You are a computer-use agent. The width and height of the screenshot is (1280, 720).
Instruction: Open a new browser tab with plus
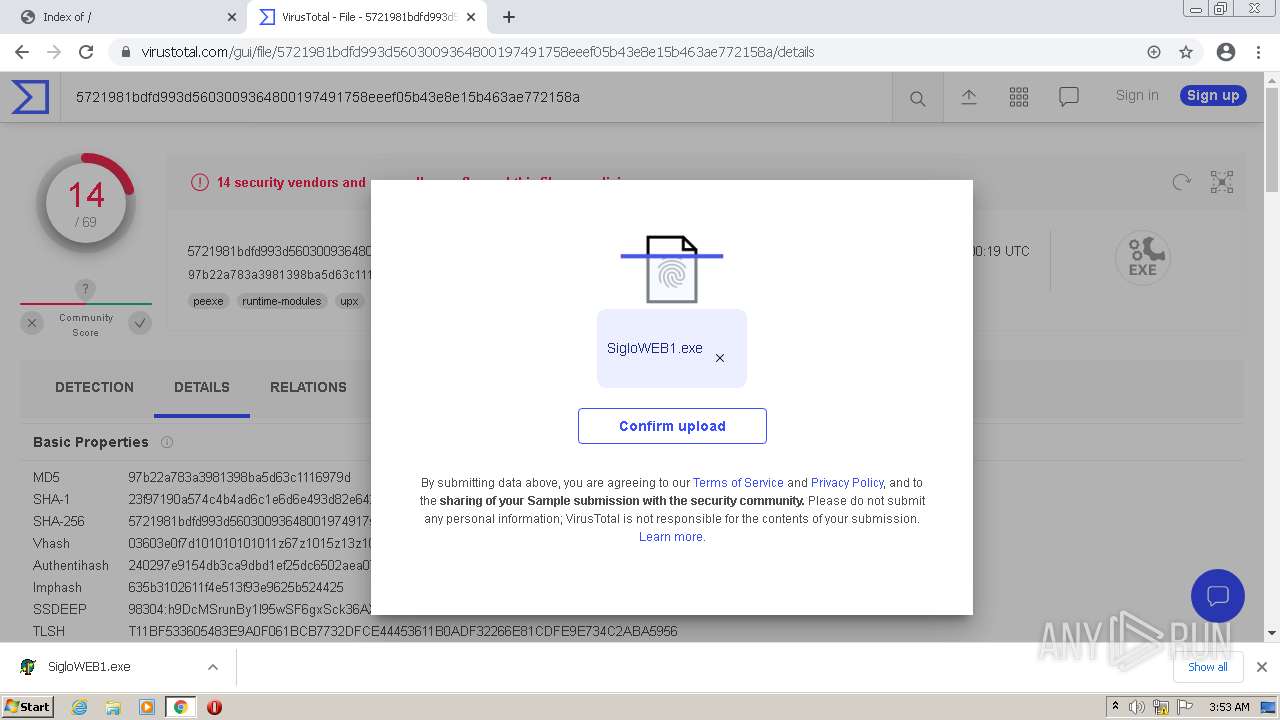point(509,17)
